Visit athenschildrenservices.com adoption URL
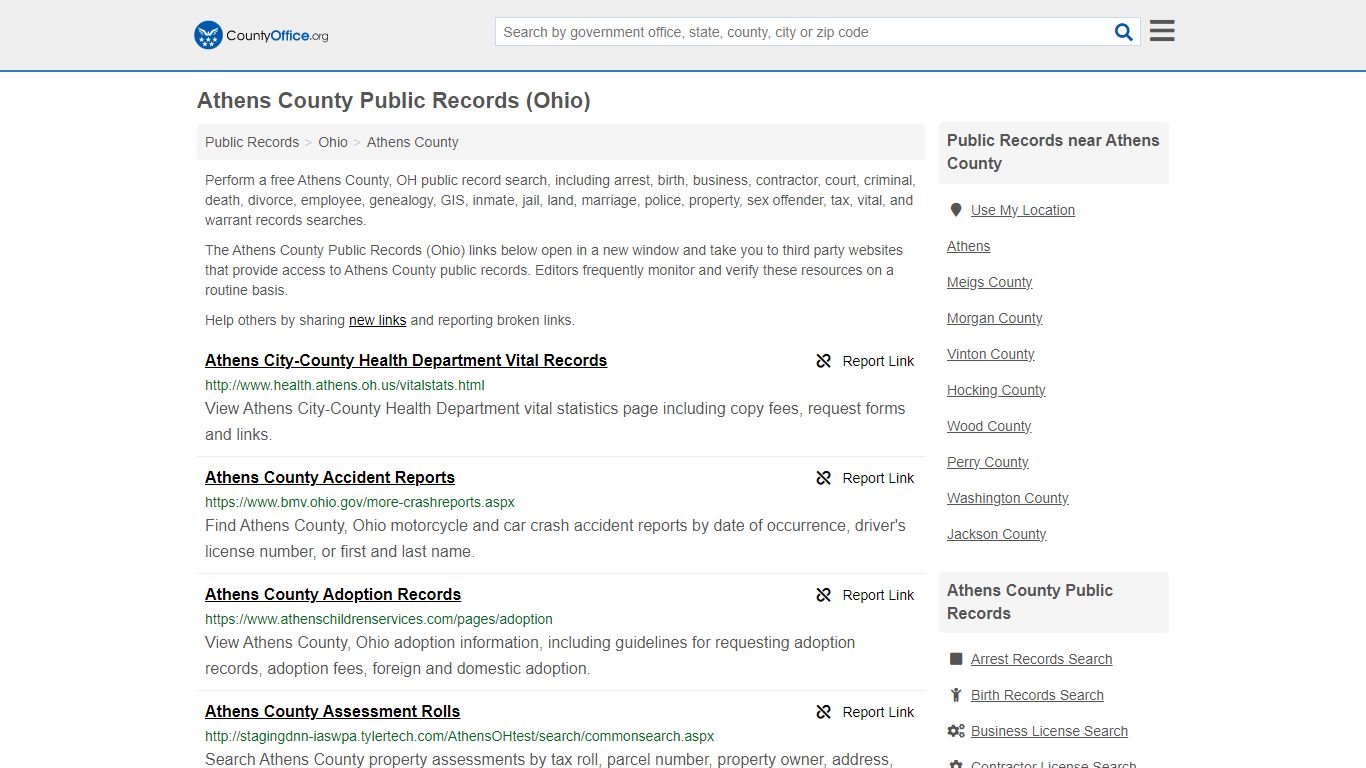Screen dimensions: 1366x768 coord(379,619)
